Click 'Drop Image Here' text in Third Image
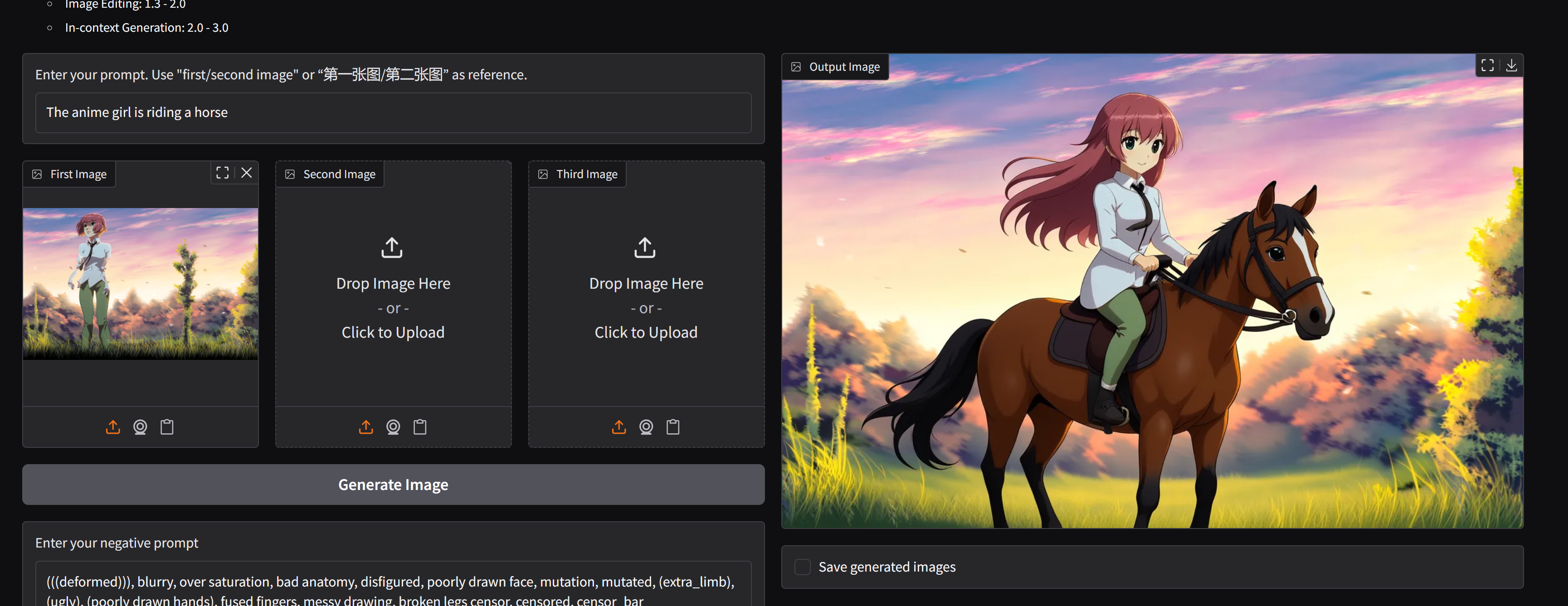 (646, 284)
